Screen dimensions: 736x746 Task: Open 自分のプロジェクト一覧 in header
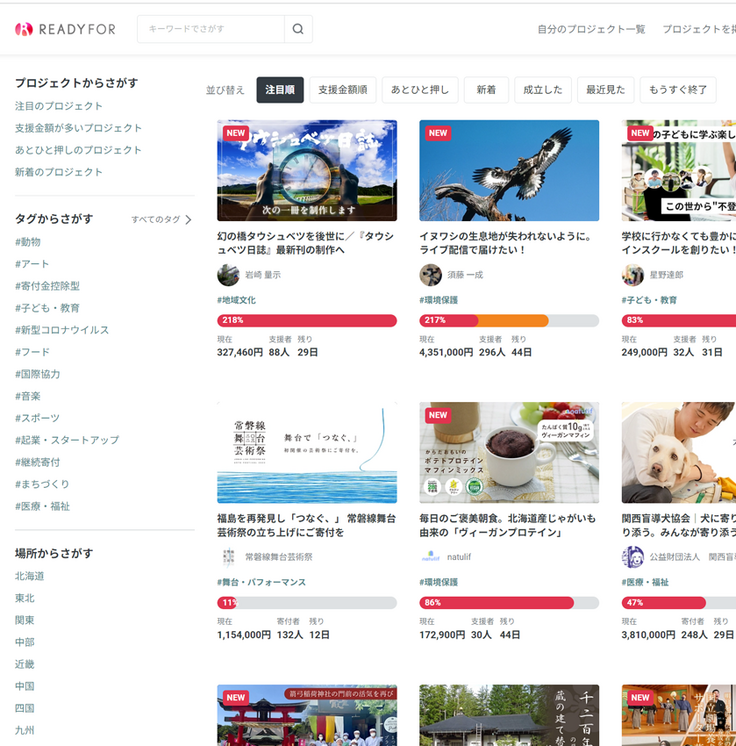pyautogui.click(x=591, y=29)
